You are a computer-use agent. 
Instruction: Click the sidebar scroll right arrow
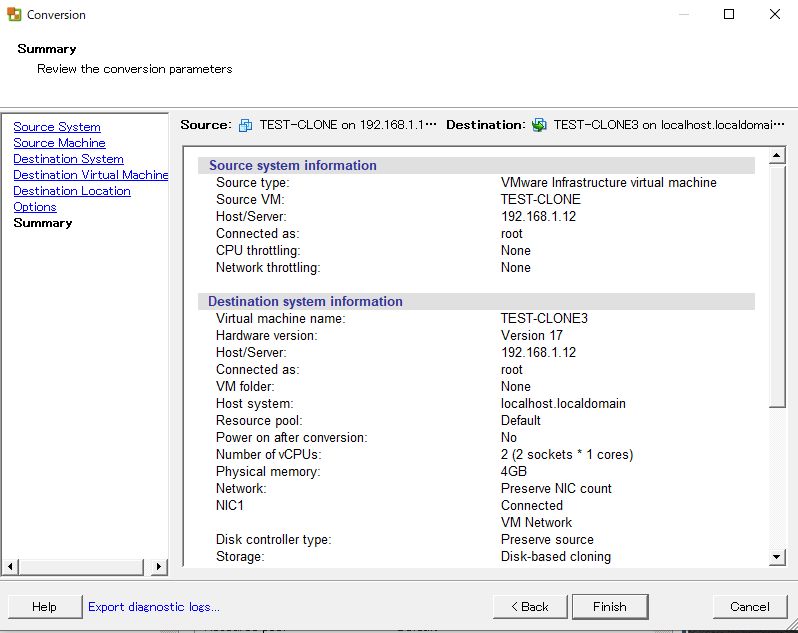coord(159,566)
